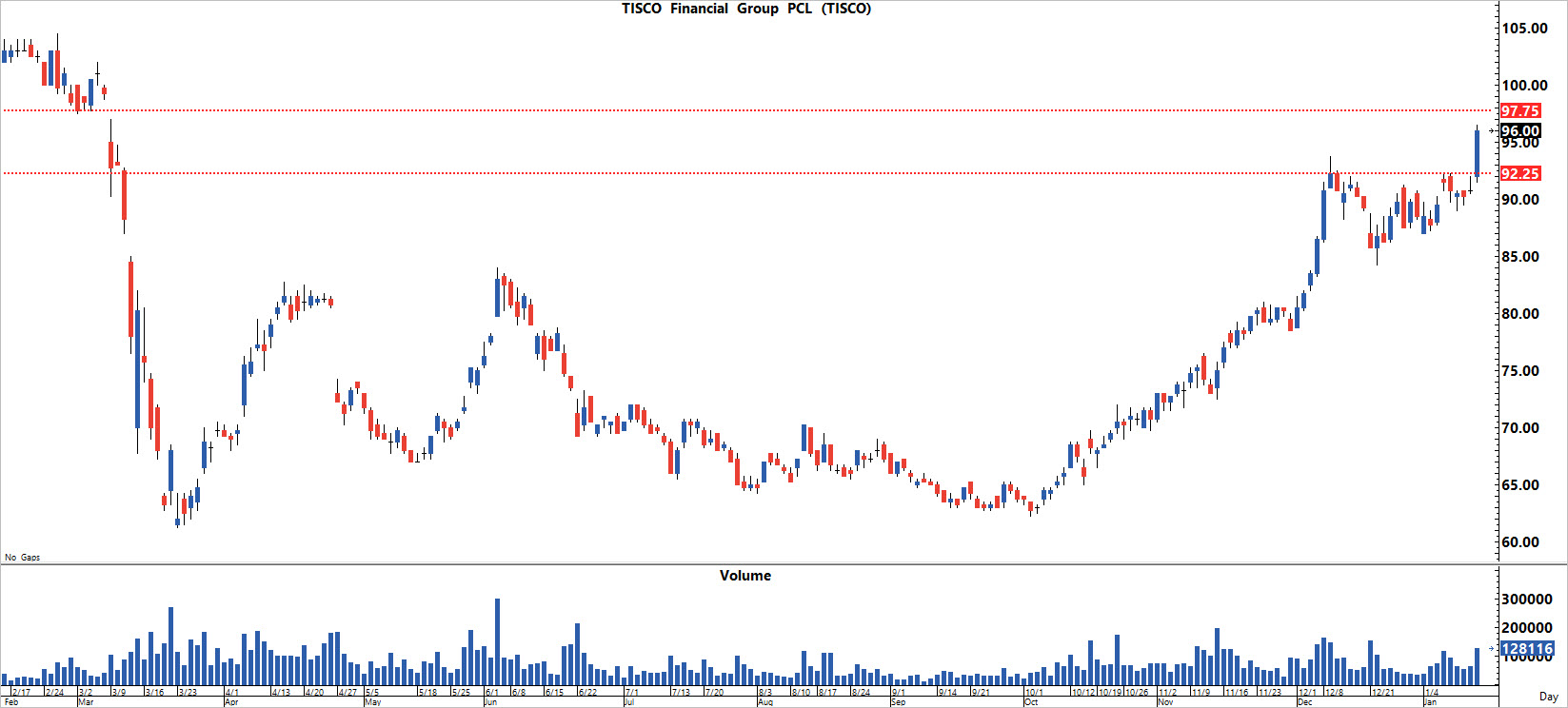This screenshot has height=708, width=1568.
Task: Click the TISCO Financial Group PCL chart title
Action: click(746, 9)
